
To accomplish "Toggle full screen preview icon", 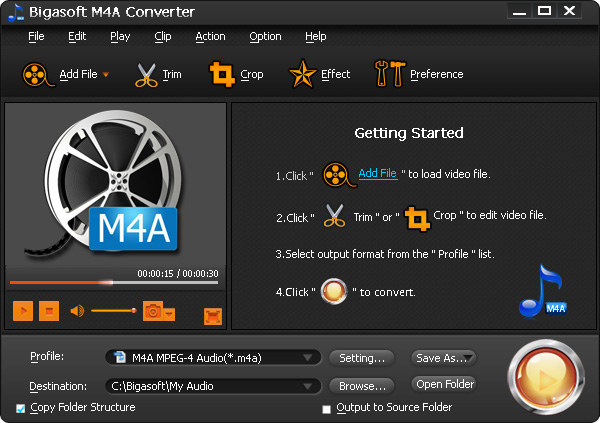I will [x=213, y=316].
